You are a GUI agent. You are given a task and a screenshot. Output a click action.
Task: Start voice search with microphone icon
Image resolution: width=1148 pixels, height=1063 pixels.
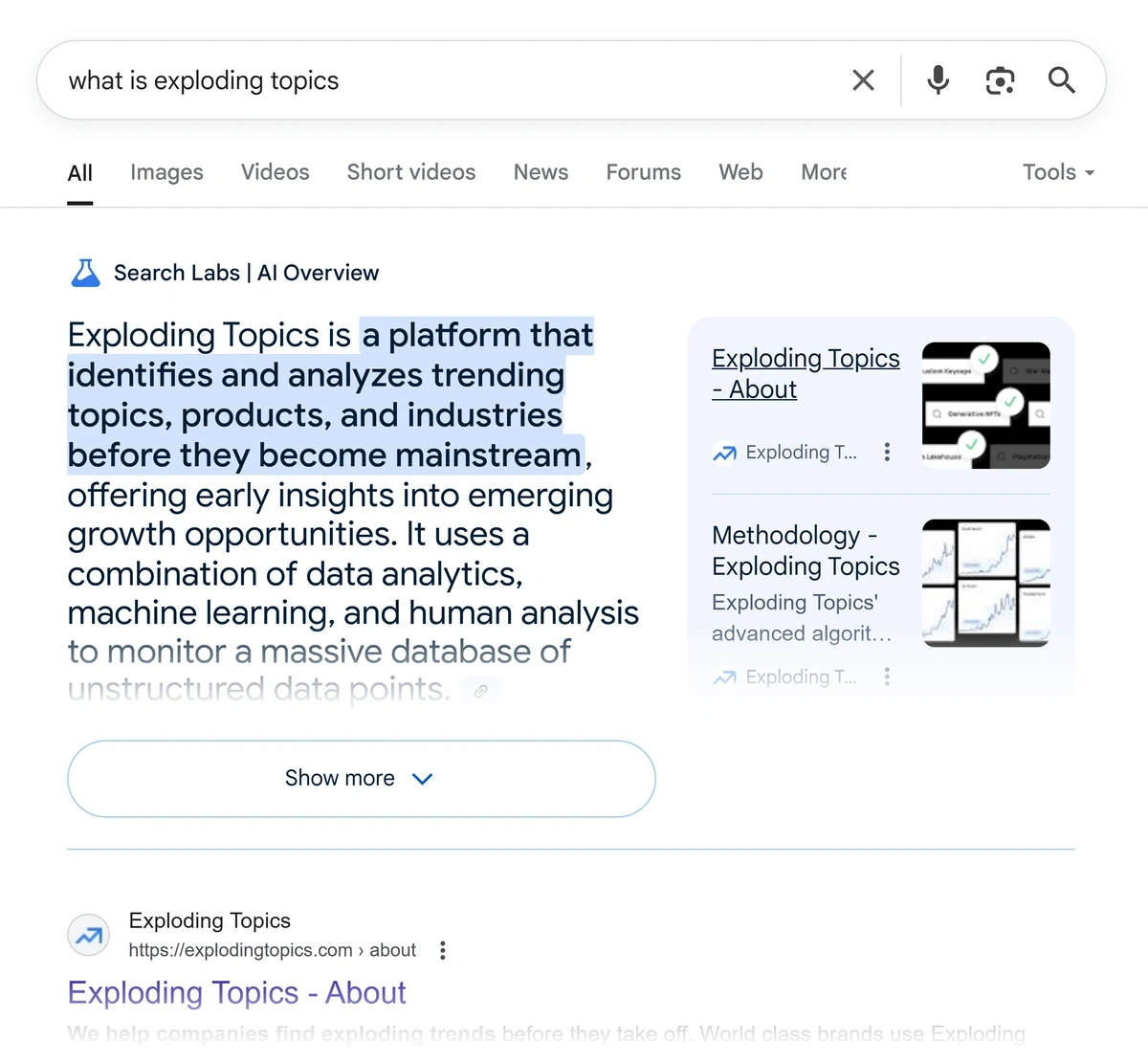(938, 80)
